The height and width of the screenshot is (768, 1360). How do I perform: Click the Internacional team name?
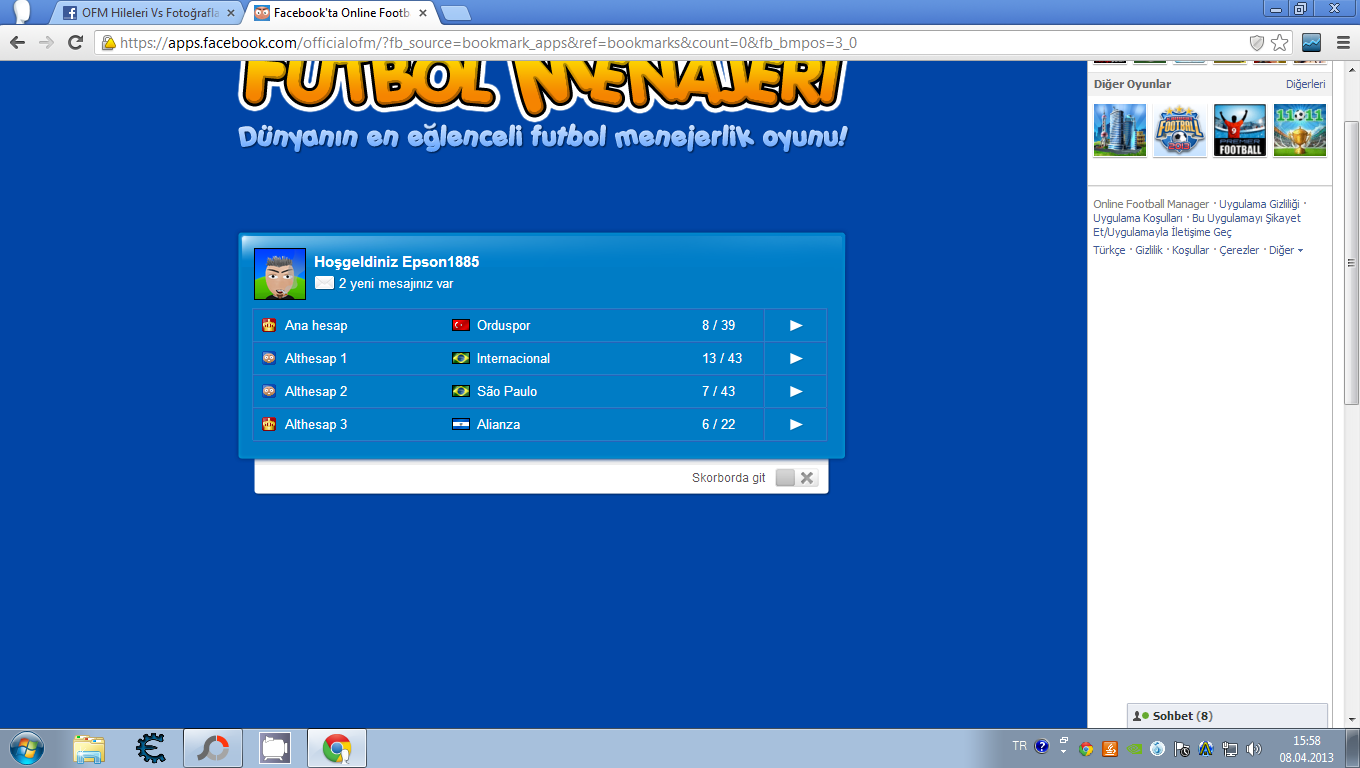tap(513, 358)
